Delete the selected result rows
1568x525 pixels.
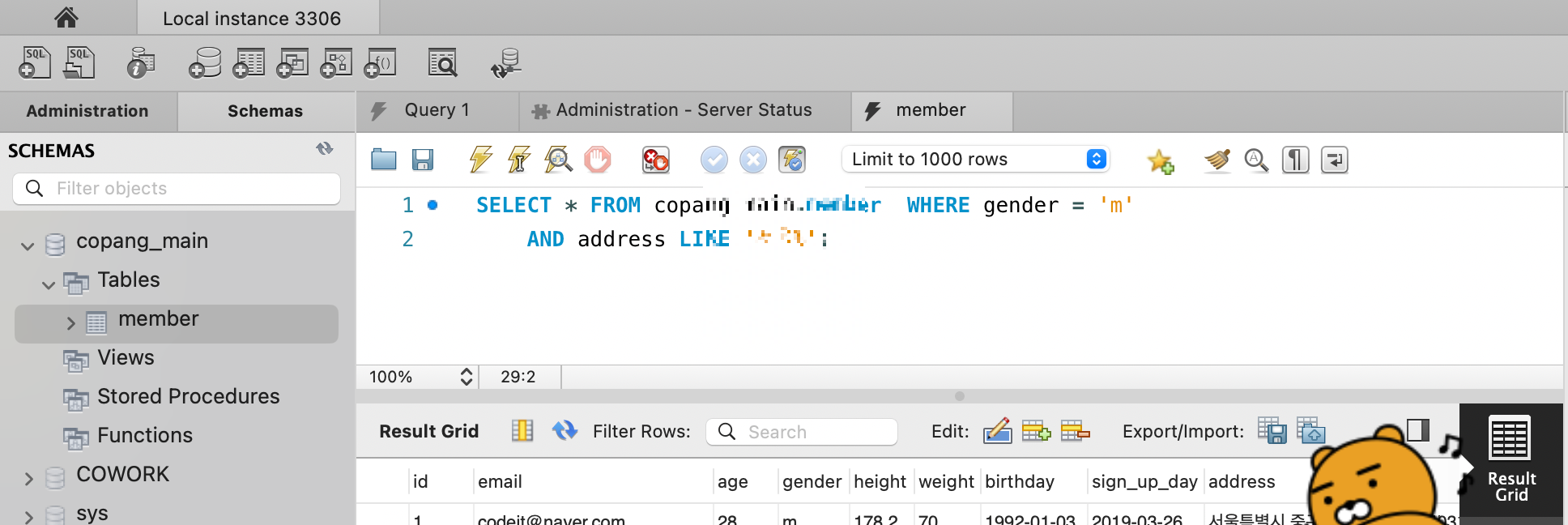[x=1075, y=431]
